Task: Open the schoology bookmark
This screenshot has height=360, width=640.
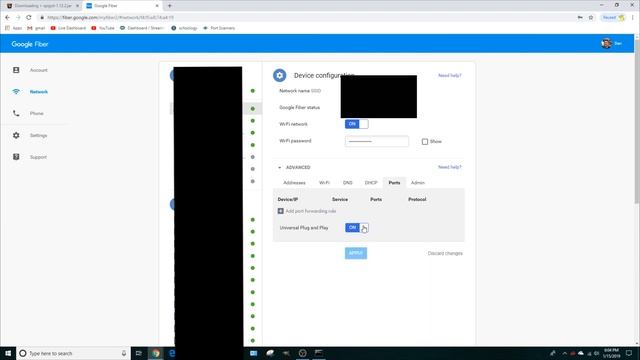Action: pos(184,28)
